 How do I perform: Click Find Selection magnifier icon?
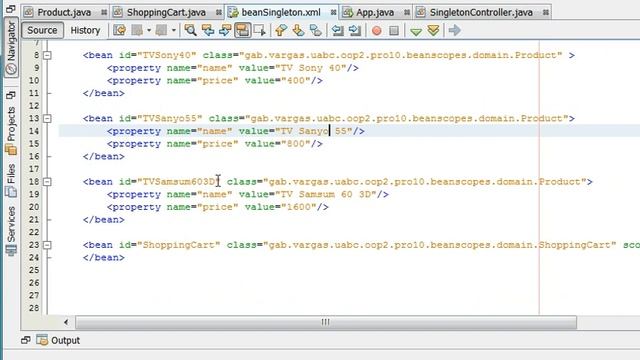click(191, 30)
